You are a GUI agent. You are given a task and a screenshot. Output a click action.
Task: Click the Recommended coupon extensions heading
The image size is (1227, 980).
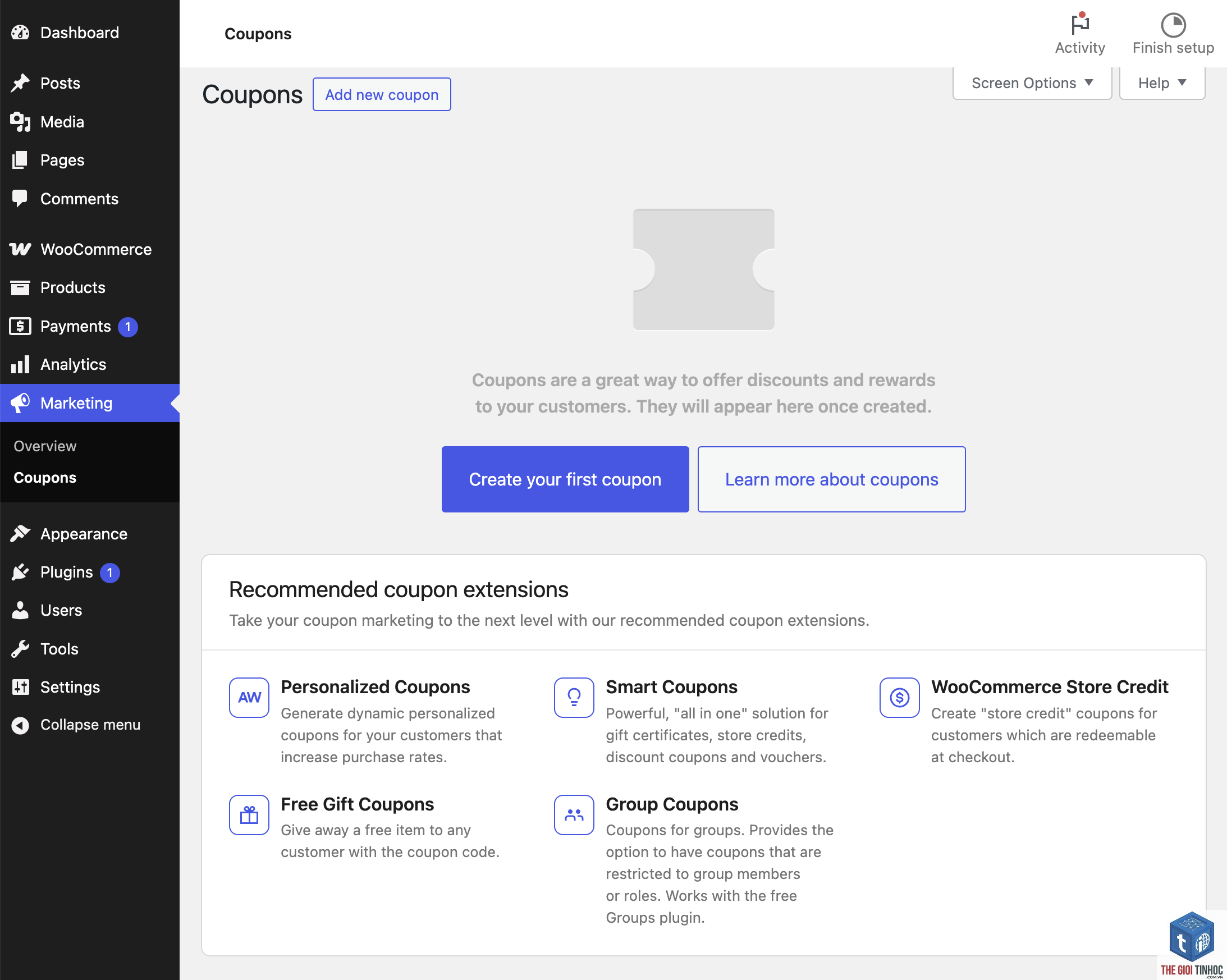pyautogui.click(x=399, y=589)
